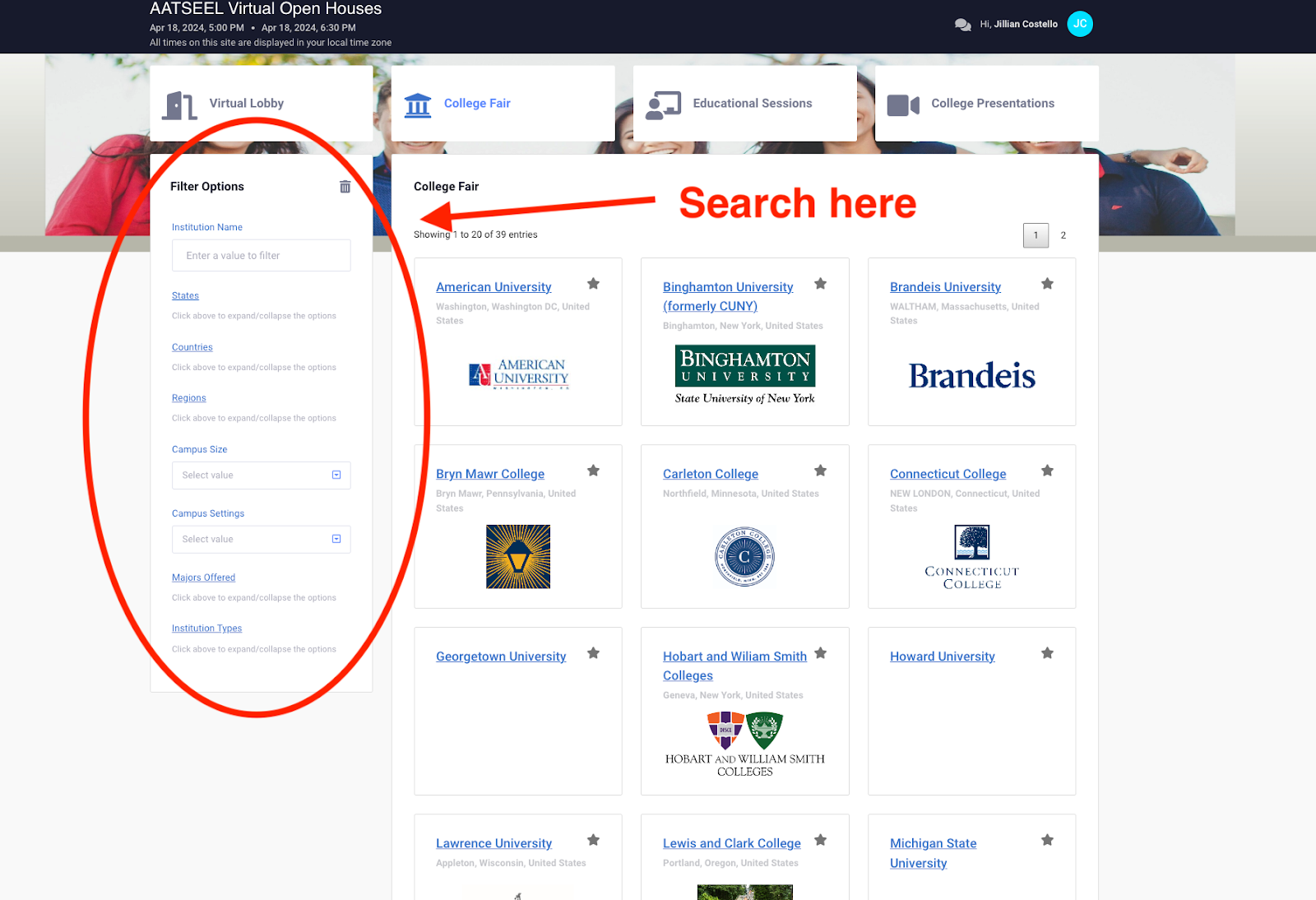This screenshot has height=900, width=1316.
Task: Open the Michigan State University link
Action: tap(933, 853)
